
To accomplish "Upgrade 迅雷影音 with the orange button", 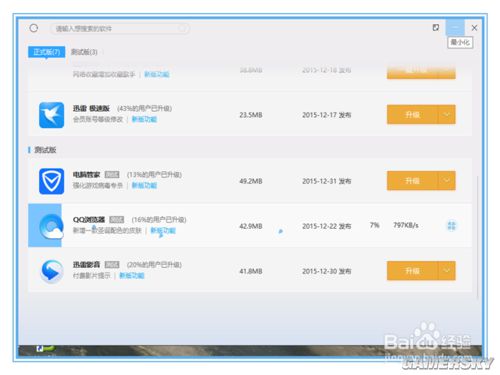I will pos(412,271).
